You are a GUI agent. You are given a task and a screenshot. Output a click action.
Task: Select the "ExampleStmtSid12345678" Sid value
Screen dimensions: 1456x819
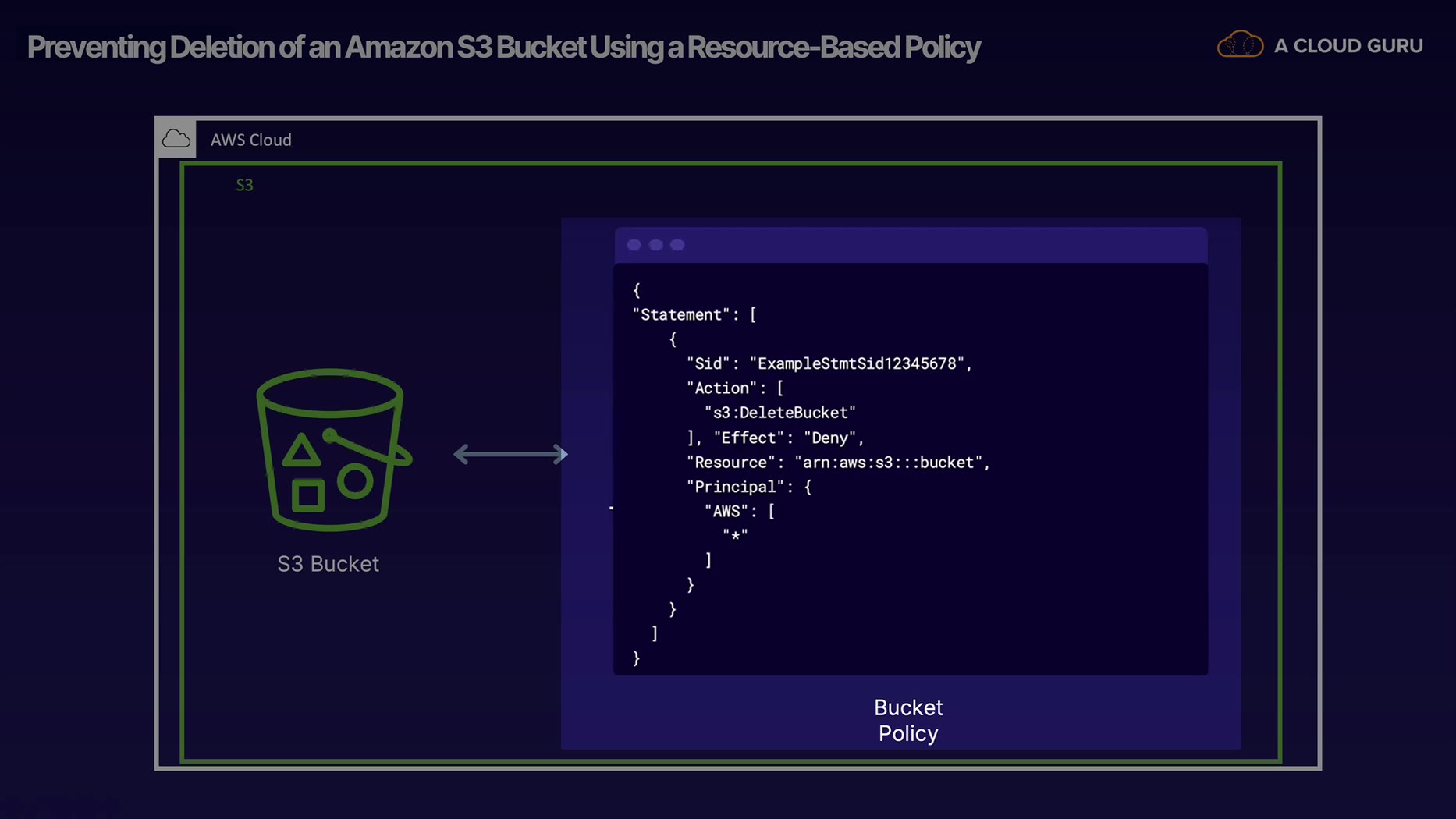[x=858, y=363]
